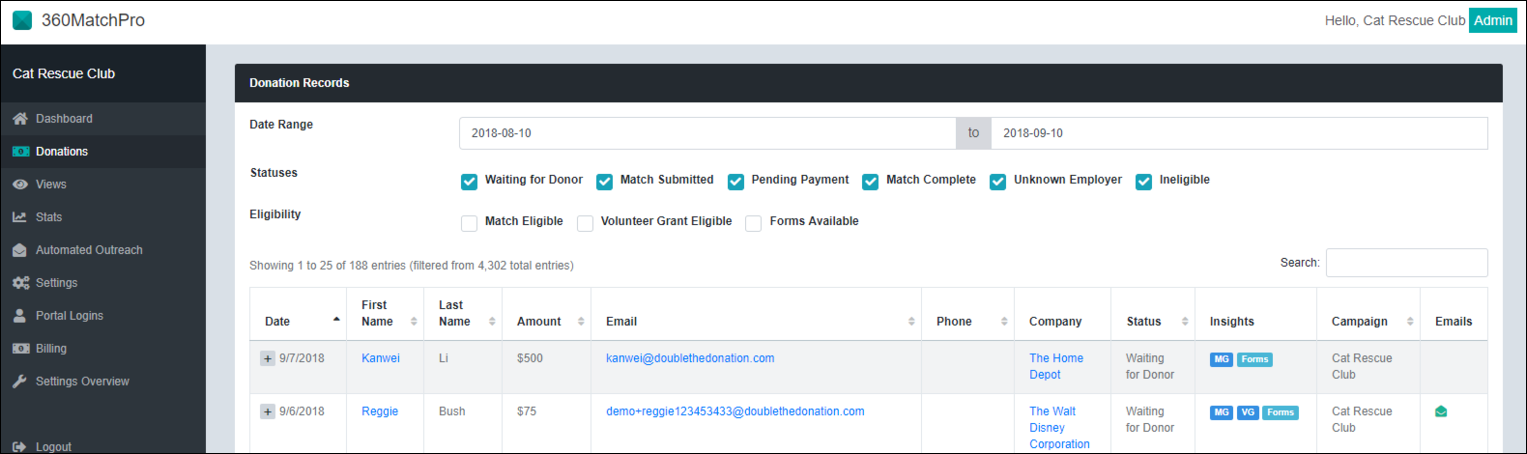The width and height of the screenshot is (1527, 454).
Task: Click the Logout arrow icon
Action: (19, 447)
